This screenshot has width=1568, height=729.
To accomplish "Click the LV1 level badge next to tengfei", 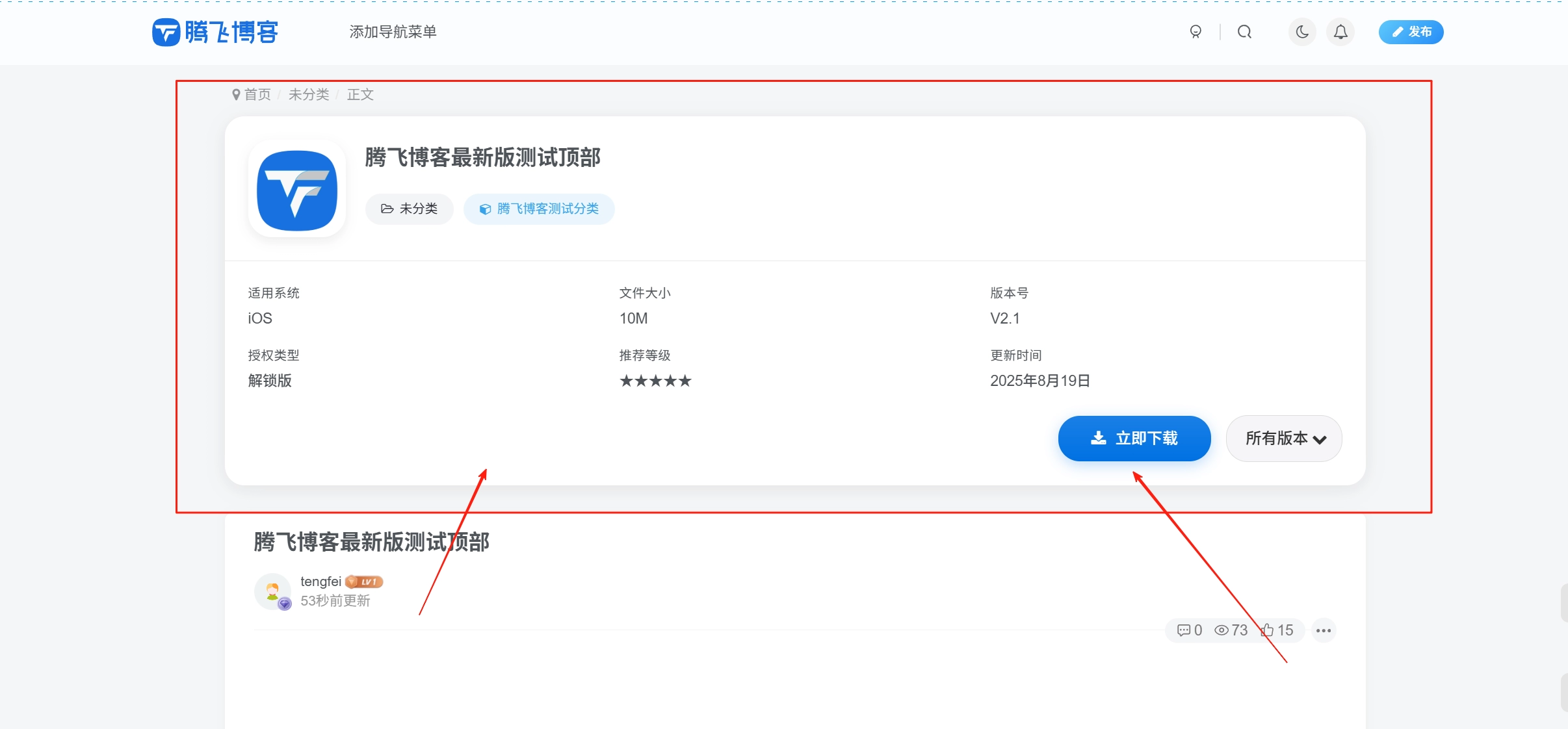I will [x=364, y=582].
